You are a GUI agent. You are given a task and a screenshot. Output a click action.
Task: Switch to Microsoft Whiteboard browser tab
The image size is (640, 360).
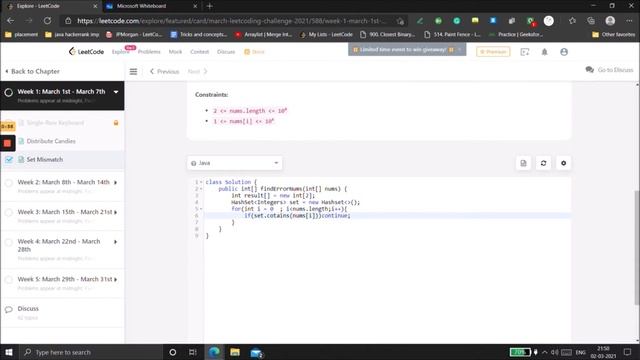[x=150, y=6]
